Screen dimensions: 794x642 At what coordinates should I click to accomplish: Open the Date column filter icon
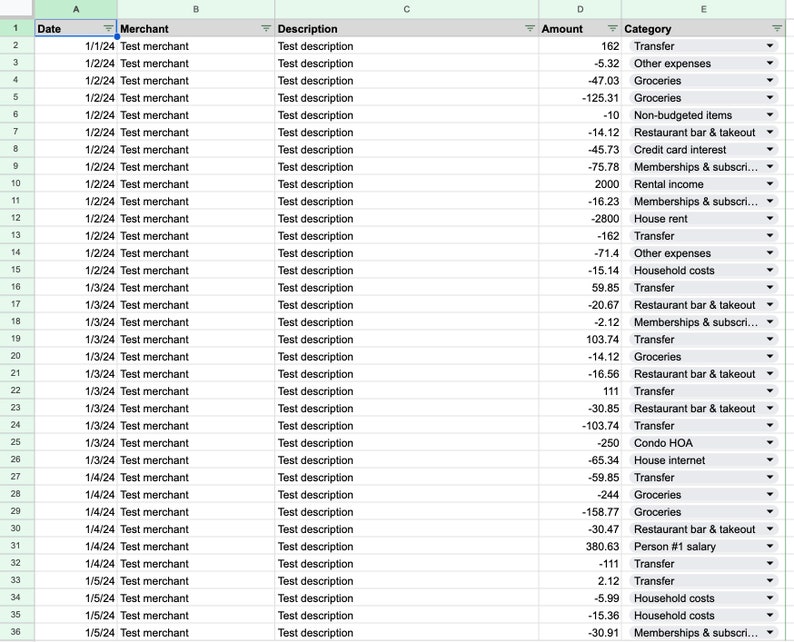click(x=108, y=28)
